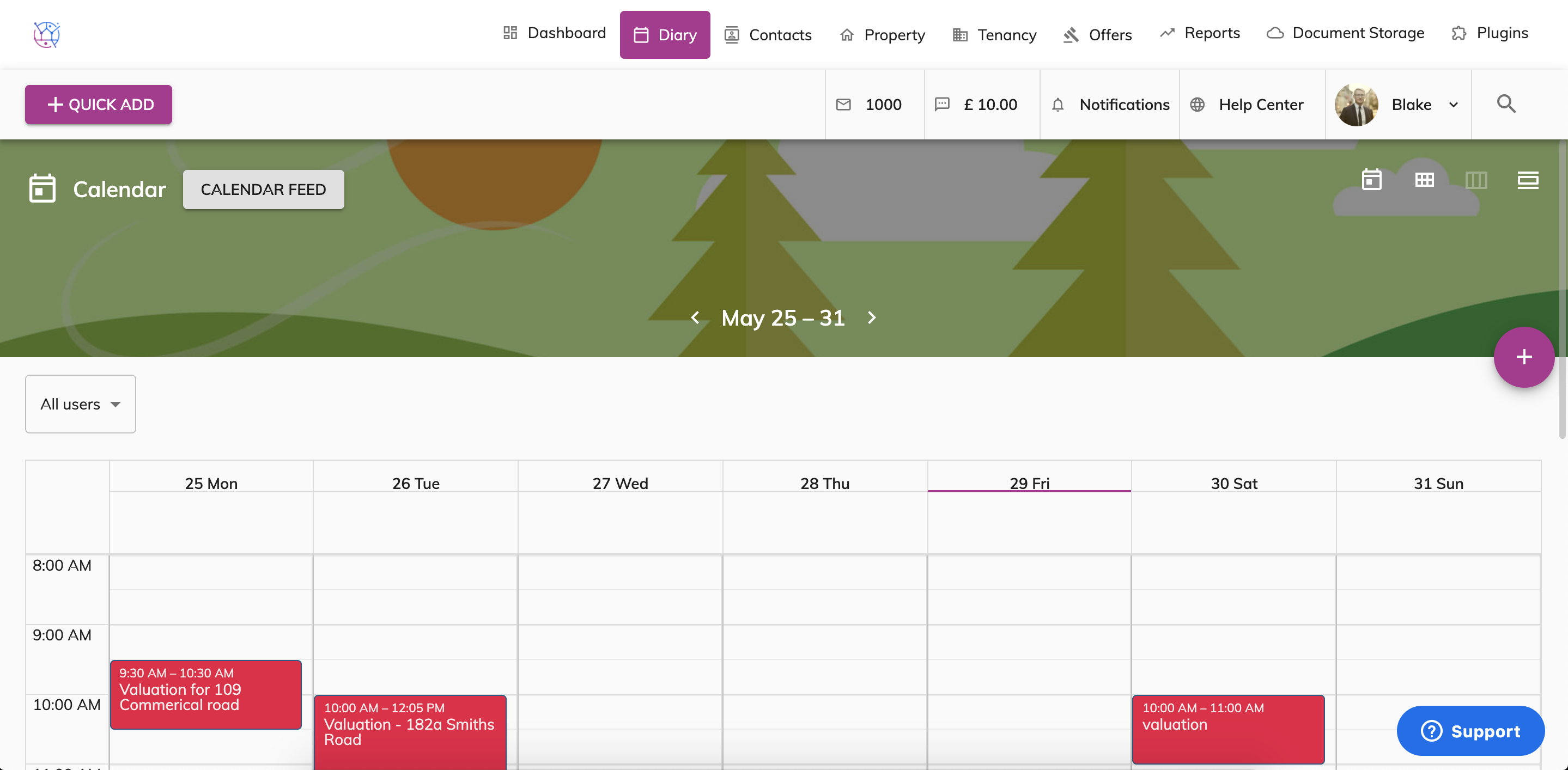Viewport: 1568px width, 770px height.
Task: Switch to day view in calendar
Action: coord(1371,179)
